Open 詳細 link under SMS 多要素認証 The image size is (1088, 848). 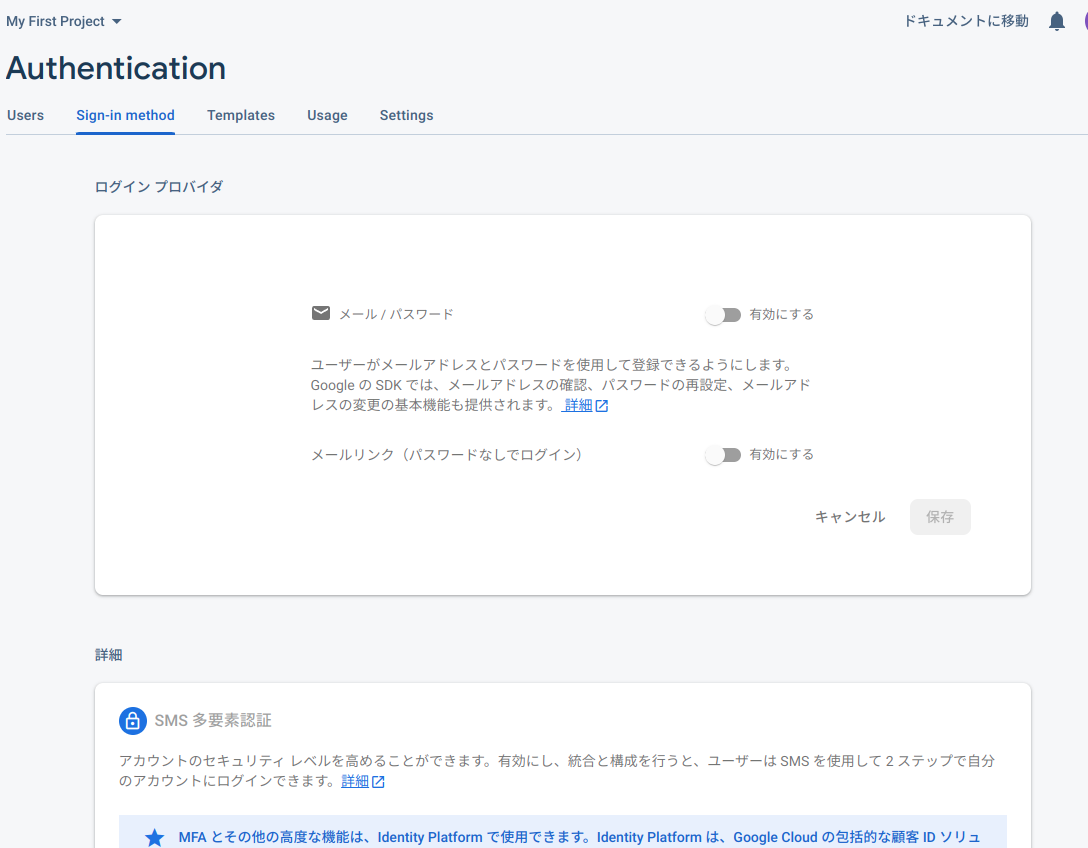tap(355, 781)
